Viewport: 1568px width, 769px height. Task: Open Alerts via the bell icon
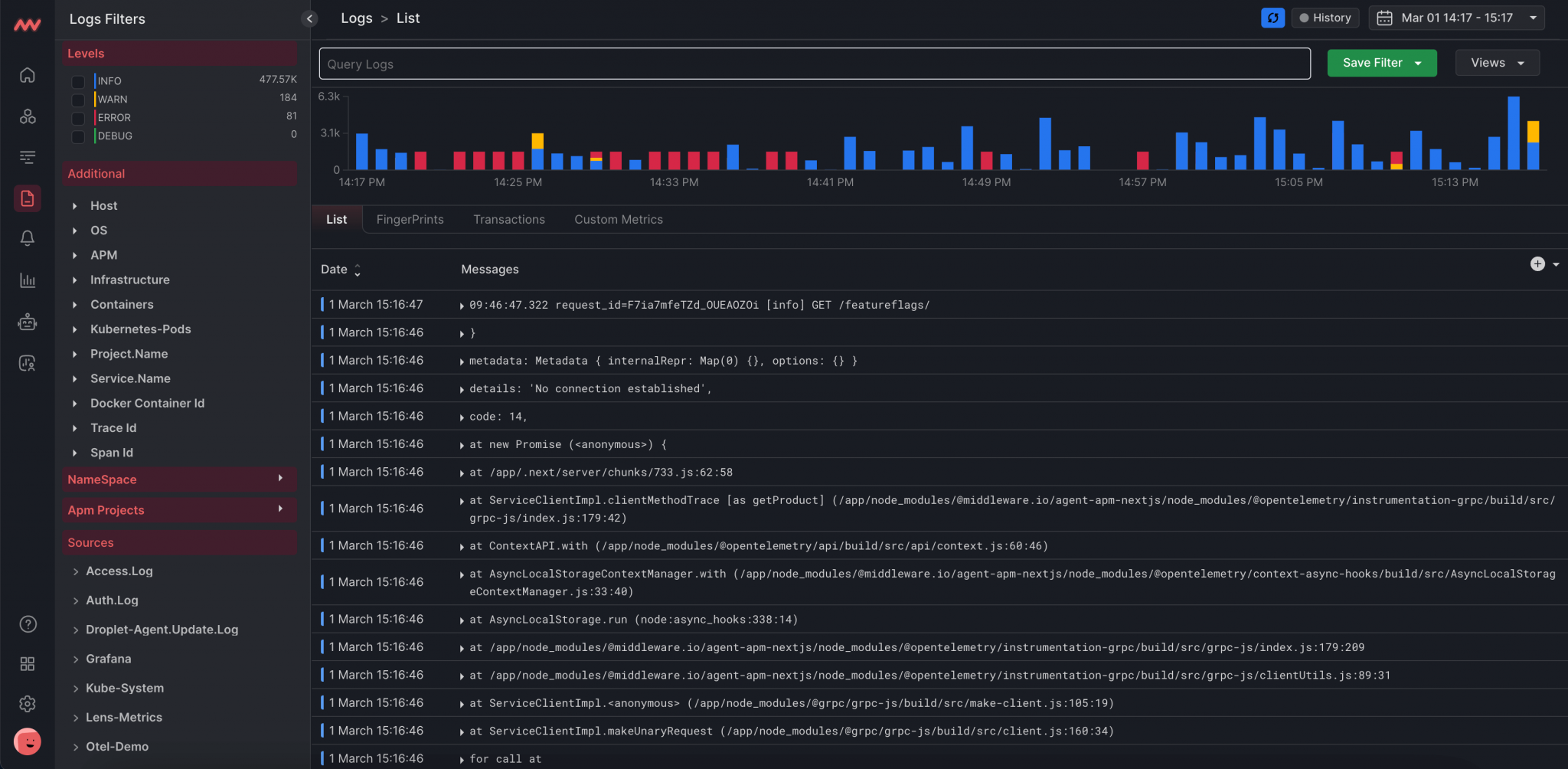coord(28,238)
